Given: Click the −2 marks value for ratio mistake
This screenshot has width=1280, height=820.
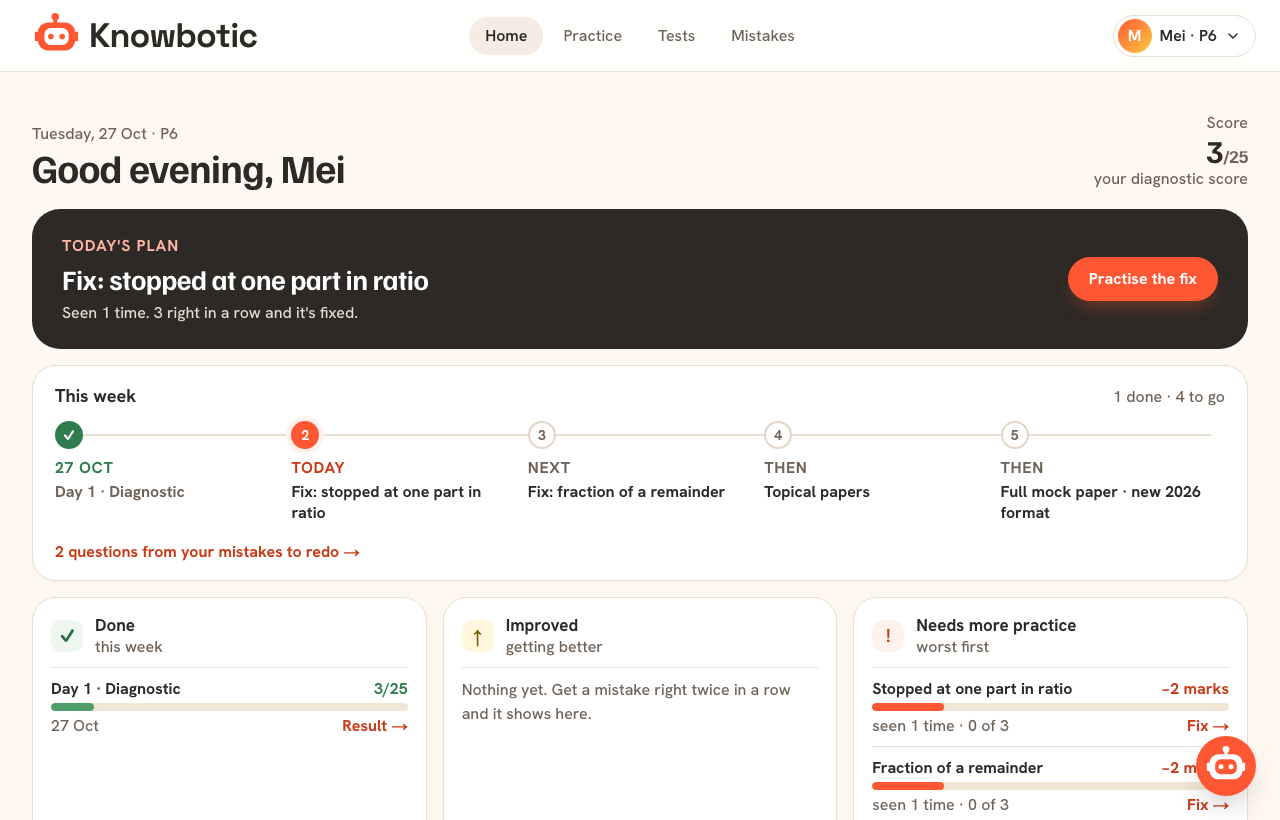Looking at the screenshot, I should (x=1195, y=689).
